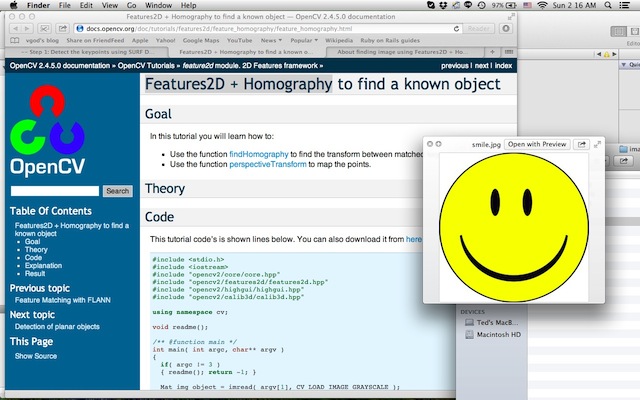Select Macintosh HD in Finder sidebar
The height and width of the screenshot is (400, 640).
click(493, 335)
